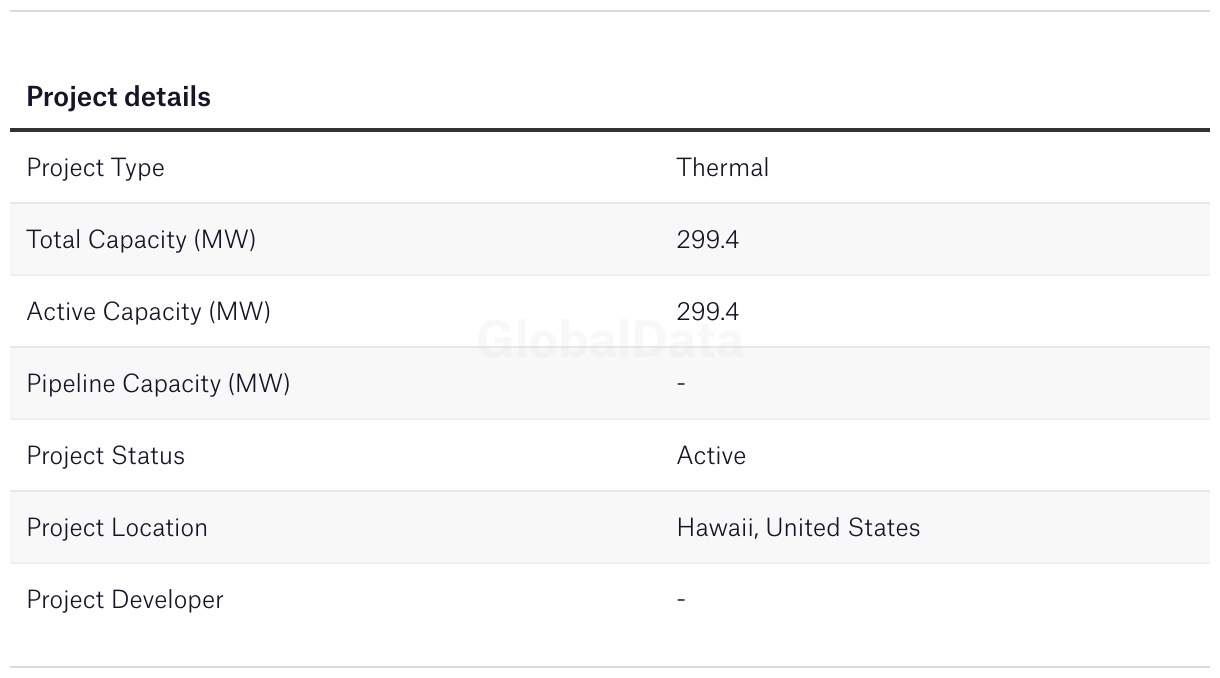
Task: Click the Total Capacity value 299.4
Action: pyautogui.click(x=707, y=240)
